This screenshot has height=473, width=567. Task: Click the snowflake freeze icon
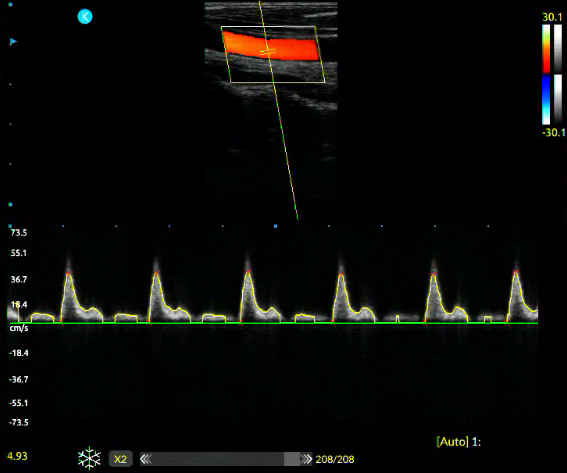point(89,459)
